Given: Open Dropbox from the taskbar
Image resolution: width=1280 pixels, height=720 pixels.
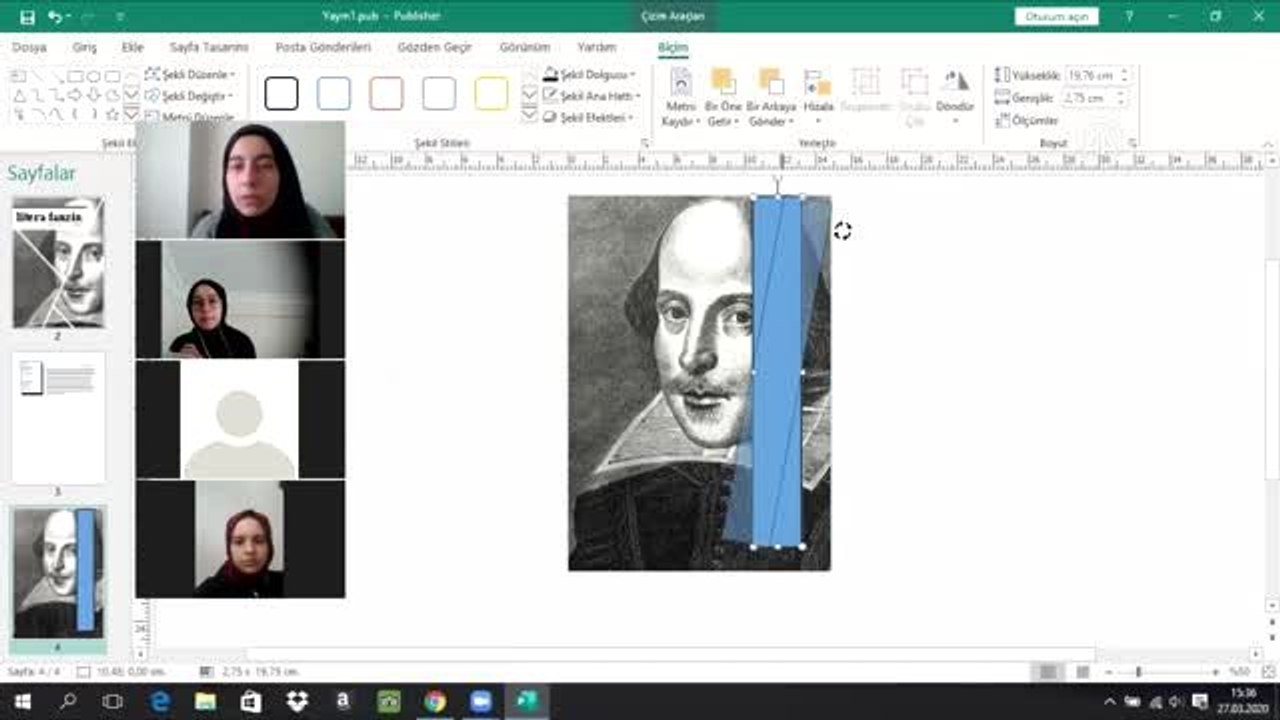Looking at the screenshot, I should tap(297, 701).
